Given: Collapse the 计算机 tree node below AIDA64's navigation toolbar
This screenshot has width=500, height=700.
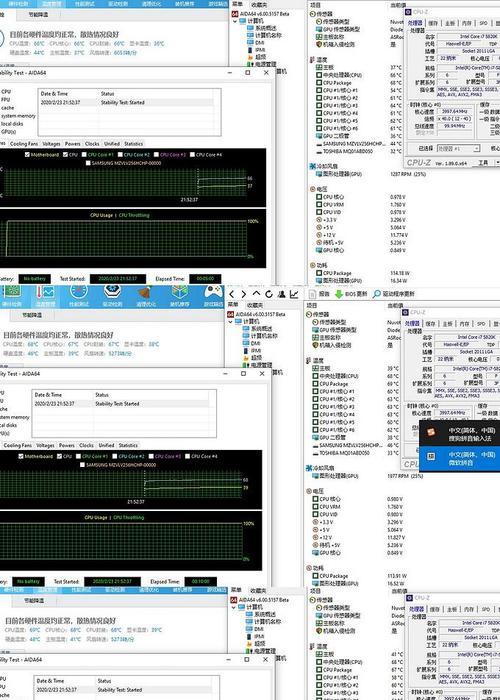Looking at the screenshot, I should [230, 321].
